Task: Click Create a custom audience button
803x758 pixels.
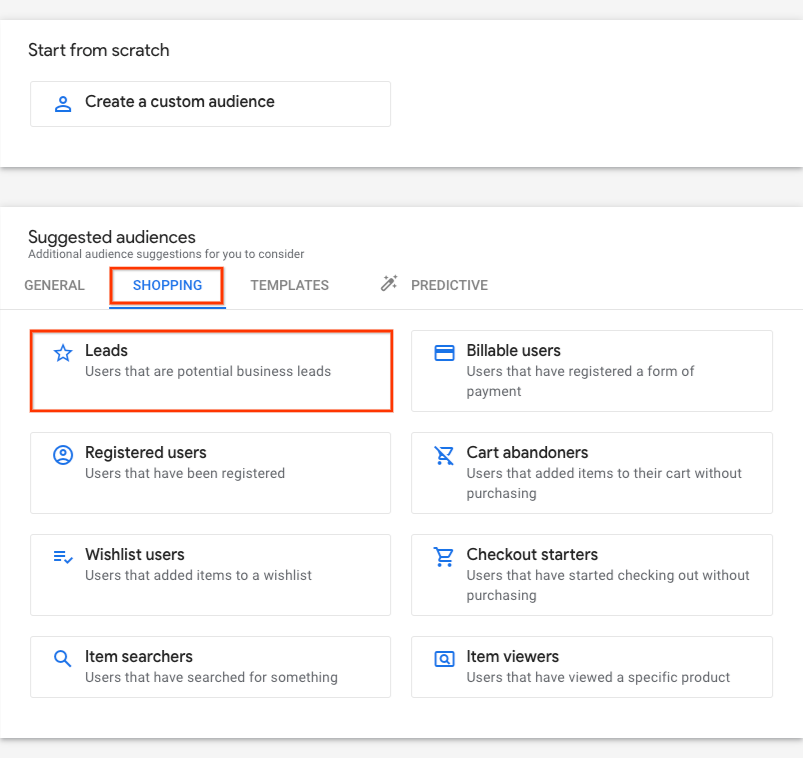Action: coord(210,104)
